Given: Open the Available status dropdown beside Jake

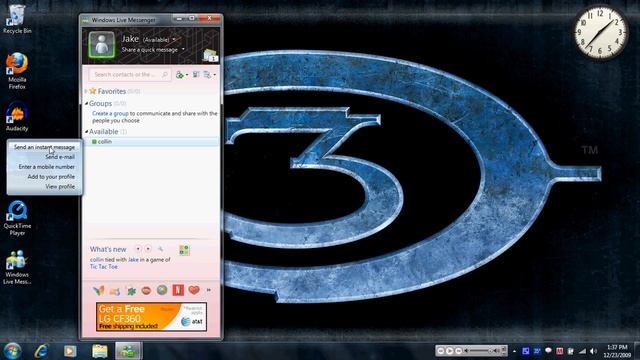Looking at the screenshot, I should [x=174, y=40].
